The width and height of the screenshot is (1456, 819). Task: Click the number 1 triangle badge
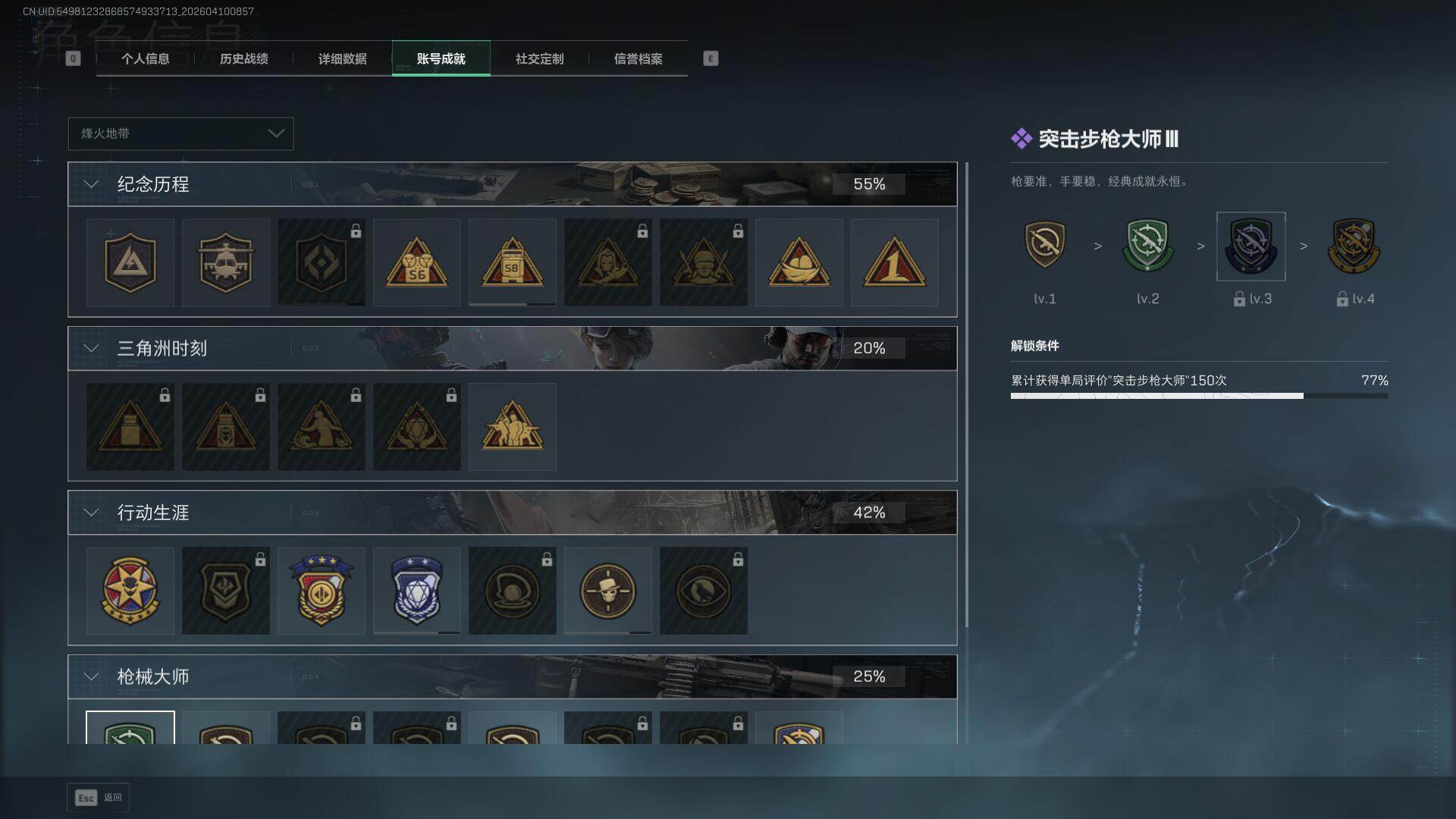point(894,262)
